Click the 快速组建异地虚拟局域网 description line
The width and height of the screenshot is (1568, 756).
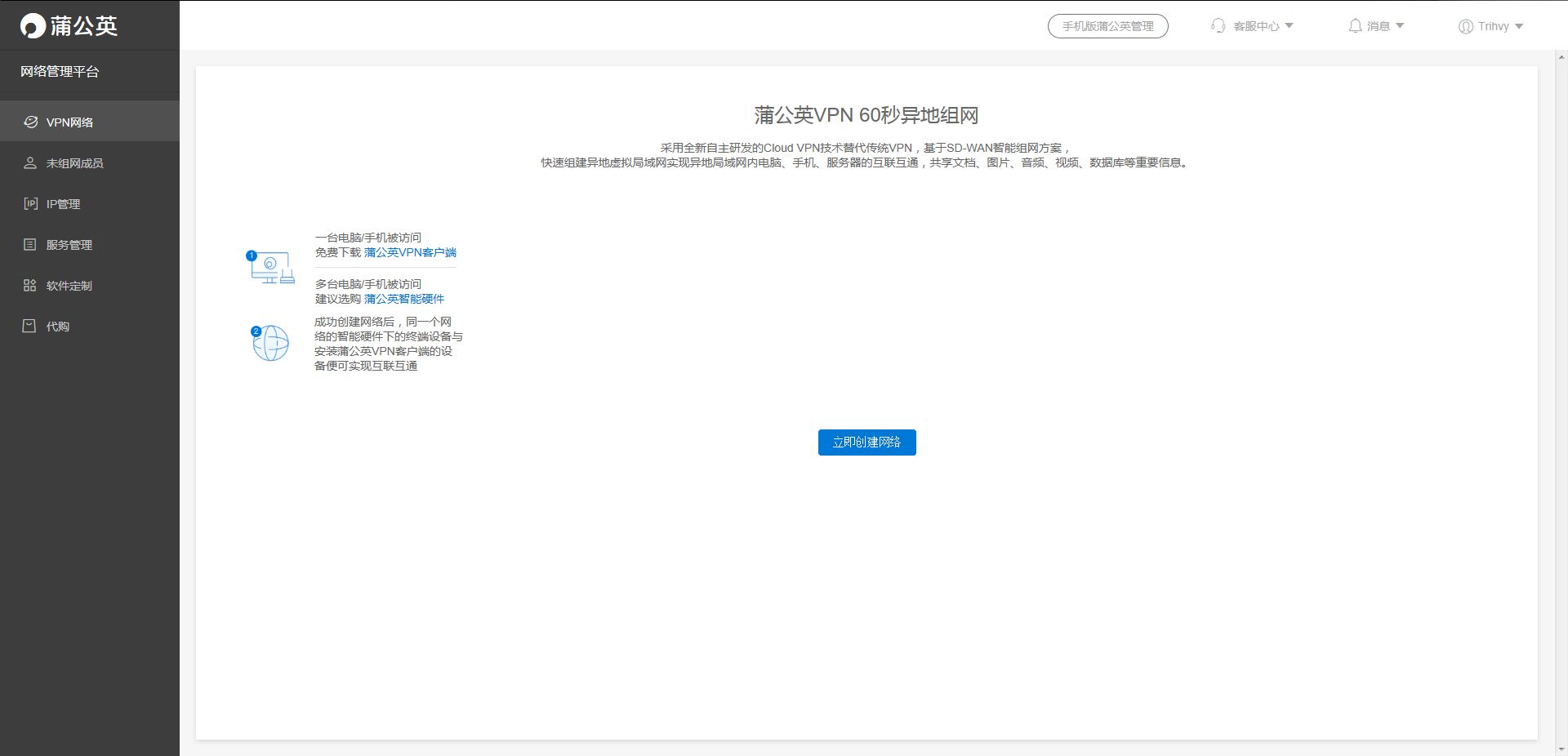866,162
